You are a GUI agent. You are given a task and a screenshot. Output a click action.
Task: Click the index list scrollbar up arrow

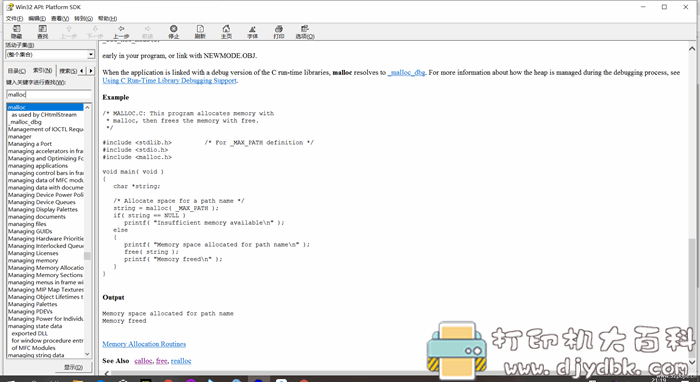87,107
